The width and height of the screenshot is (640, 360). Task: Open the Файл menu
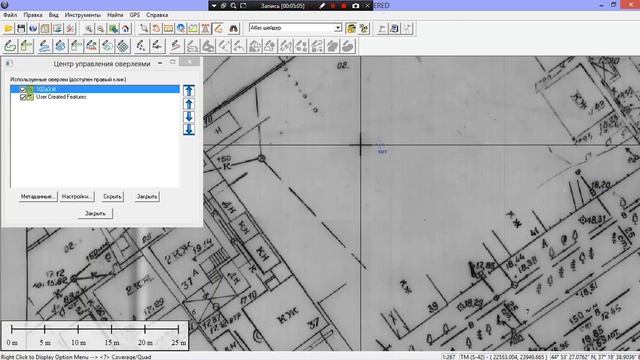pyautogui.click(x=10, y=15)
